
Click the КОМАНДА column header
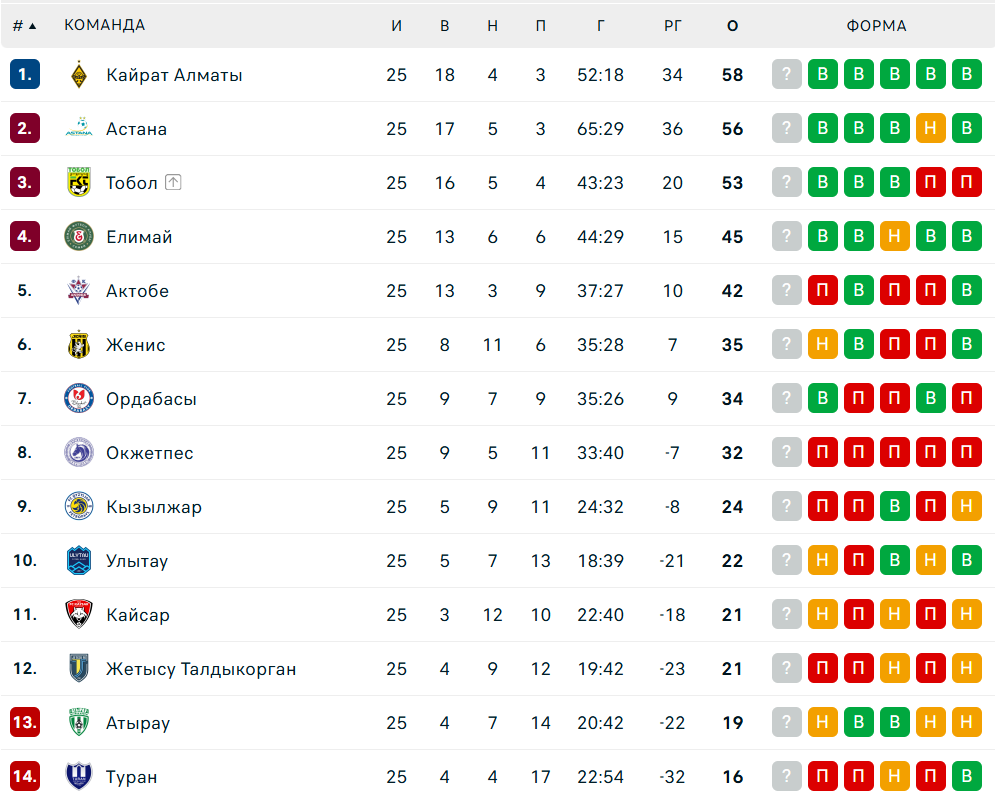(x=104, y=26)
